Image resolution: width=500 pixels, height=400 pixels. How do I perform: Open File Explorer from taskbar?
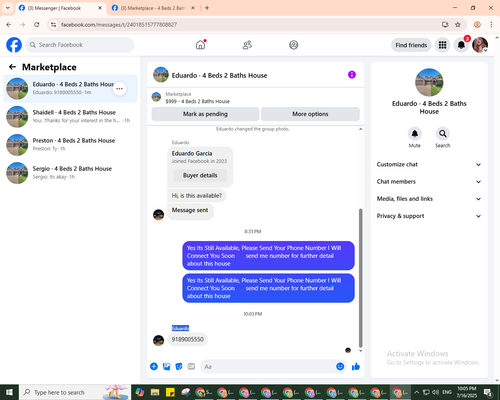point(155,392)
